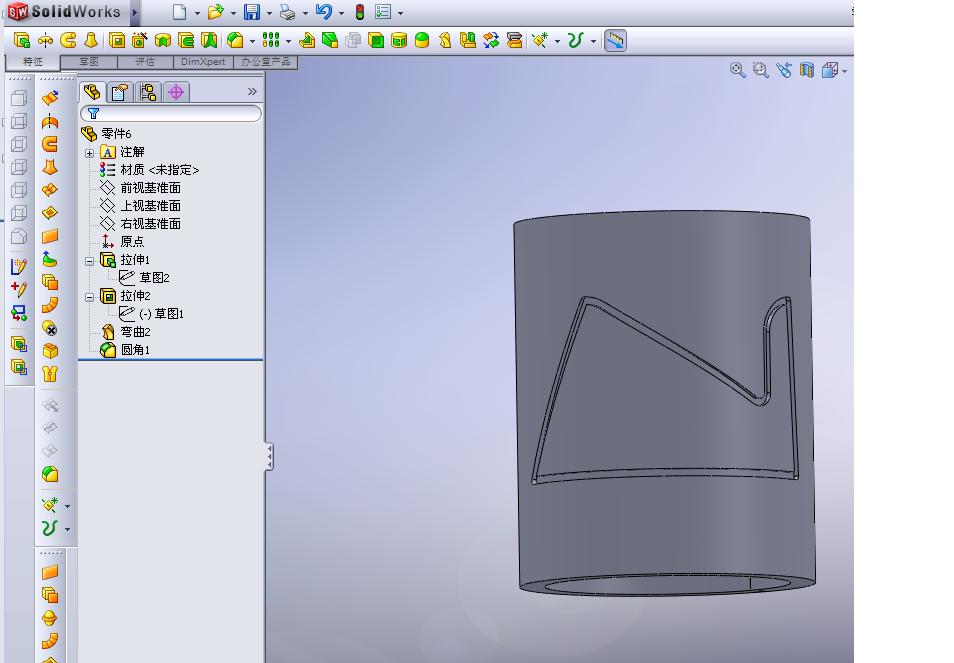The width and height of the screenshot is (954, 663).
Task: Open the View Orientation cube icon
Action: (830, 71)
